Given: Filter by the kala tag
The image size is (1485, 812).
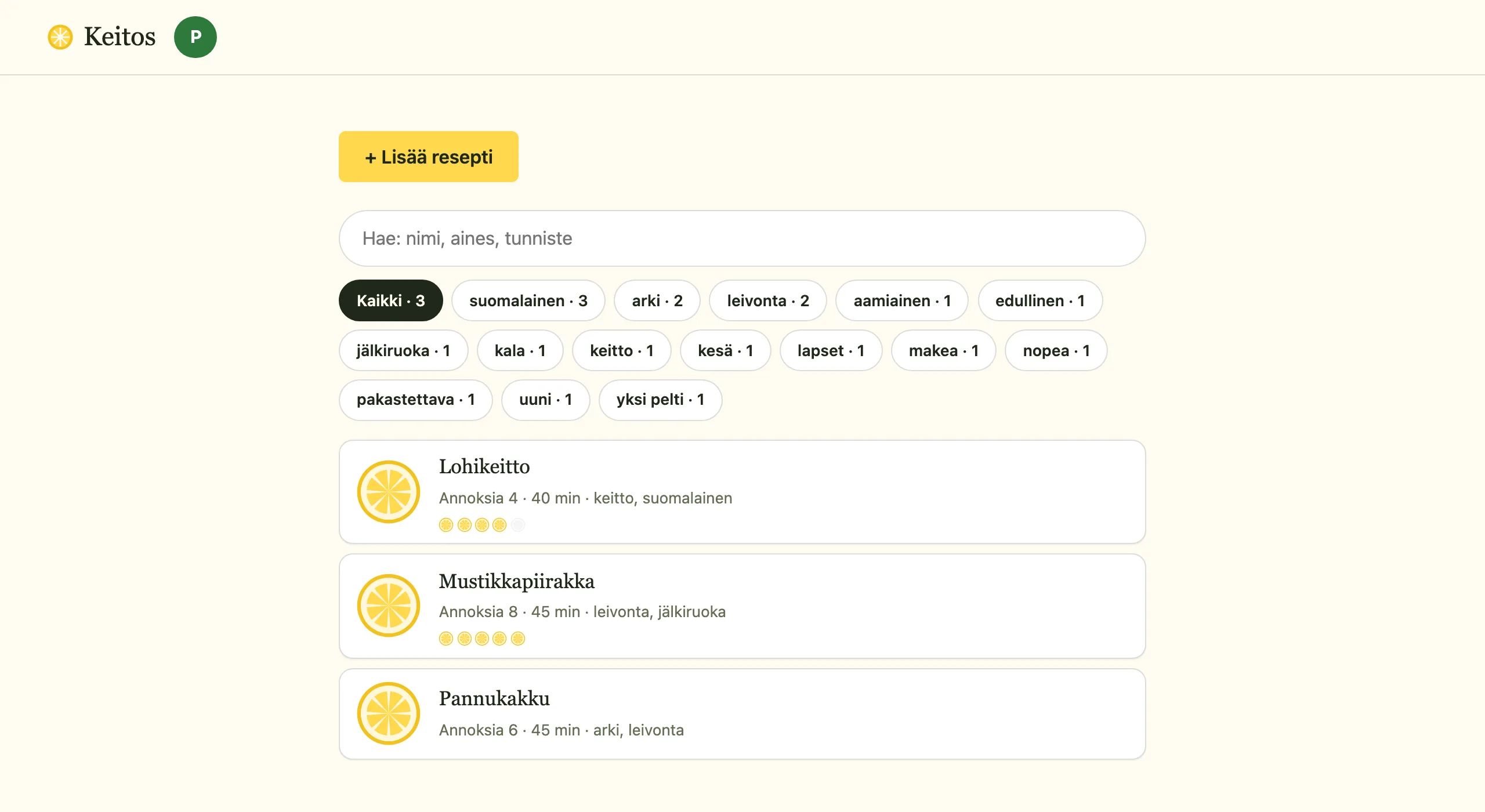Looking at the screenshot, I should [520, 350].
